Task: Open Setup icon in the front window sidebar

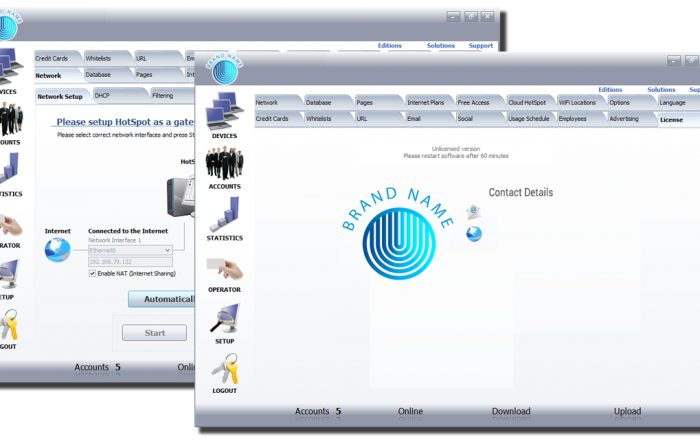Action: click(x=224, y=319)
